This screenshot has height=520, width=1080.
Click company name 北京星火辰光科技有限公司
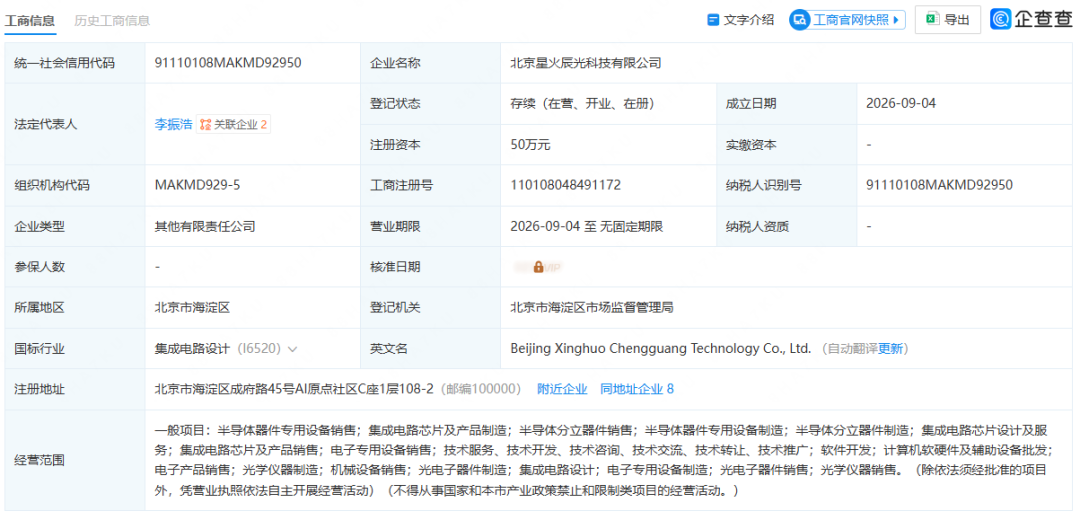585,63
